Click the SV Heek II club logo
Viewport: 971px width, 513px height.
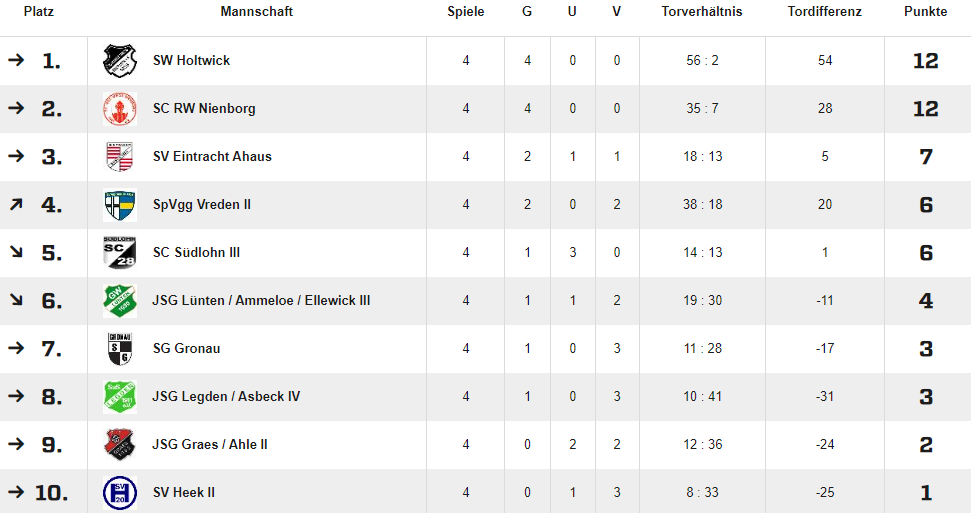119,493
